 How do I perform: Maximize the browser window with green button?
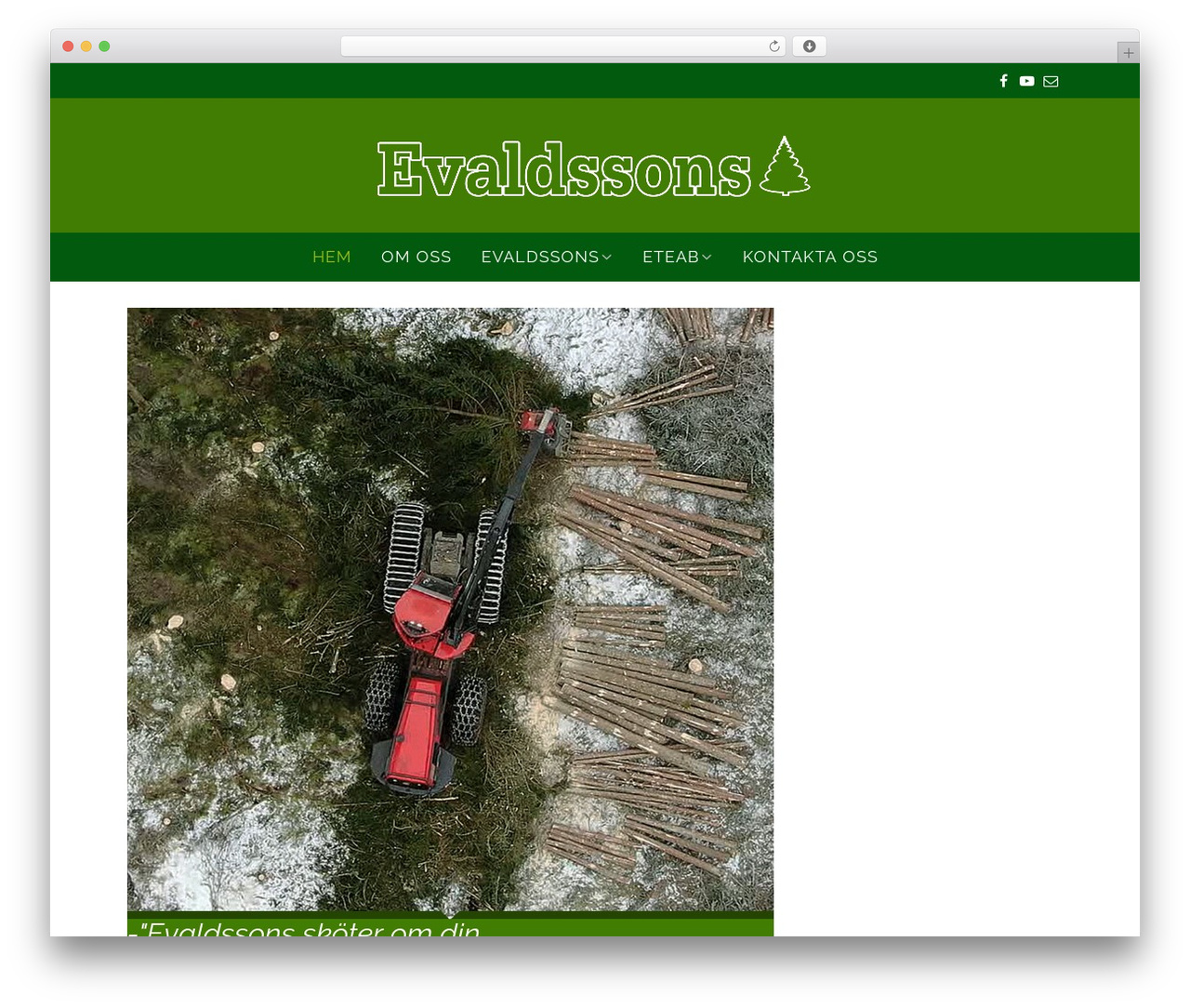coord(104,46)
